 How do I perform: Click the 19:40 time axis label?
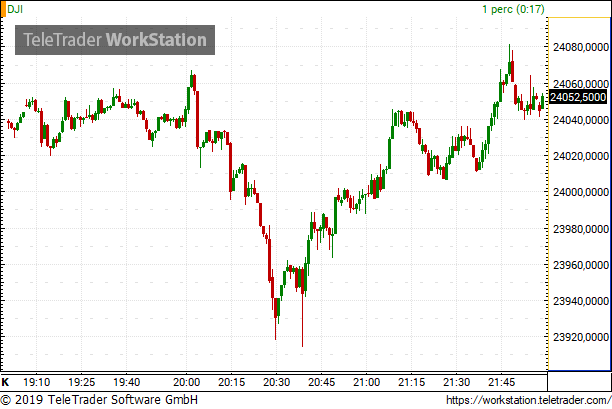point(126,382)
